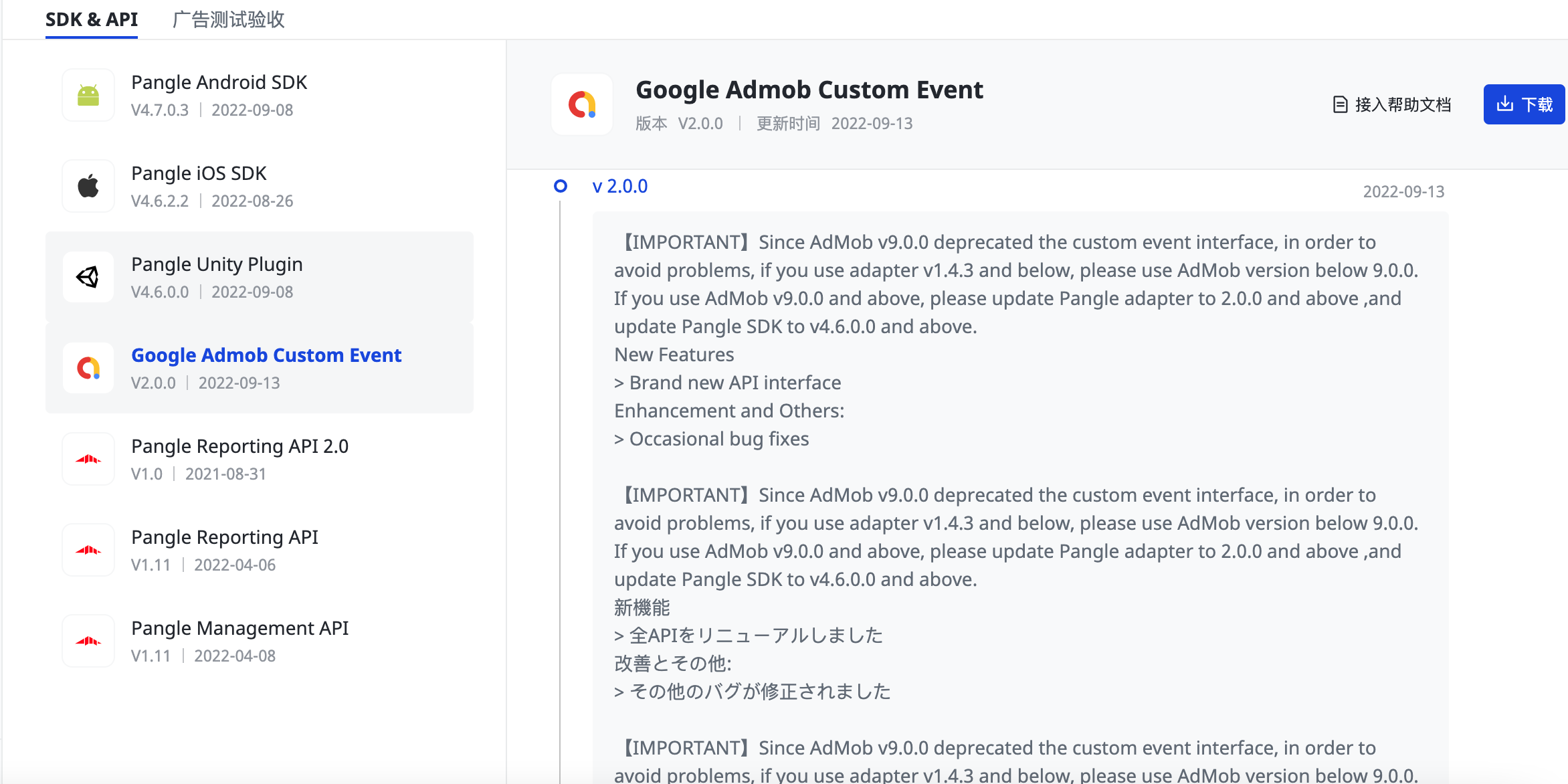Click '> Brand new API interface' line
1568x784 pixels.
tap(728, 383)
